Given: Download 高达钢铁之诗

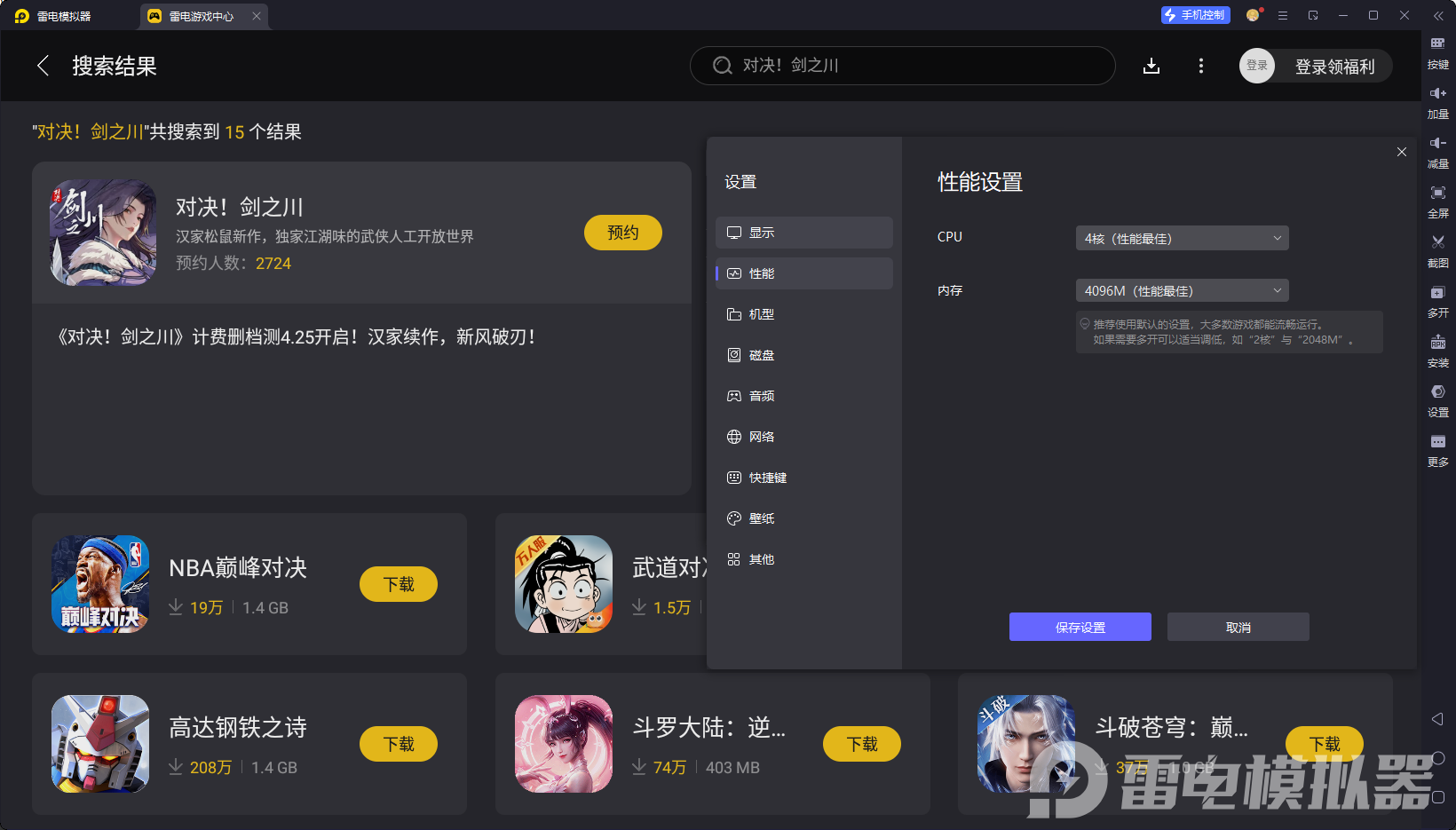Looking at the screenshot, I should [399, 744].
